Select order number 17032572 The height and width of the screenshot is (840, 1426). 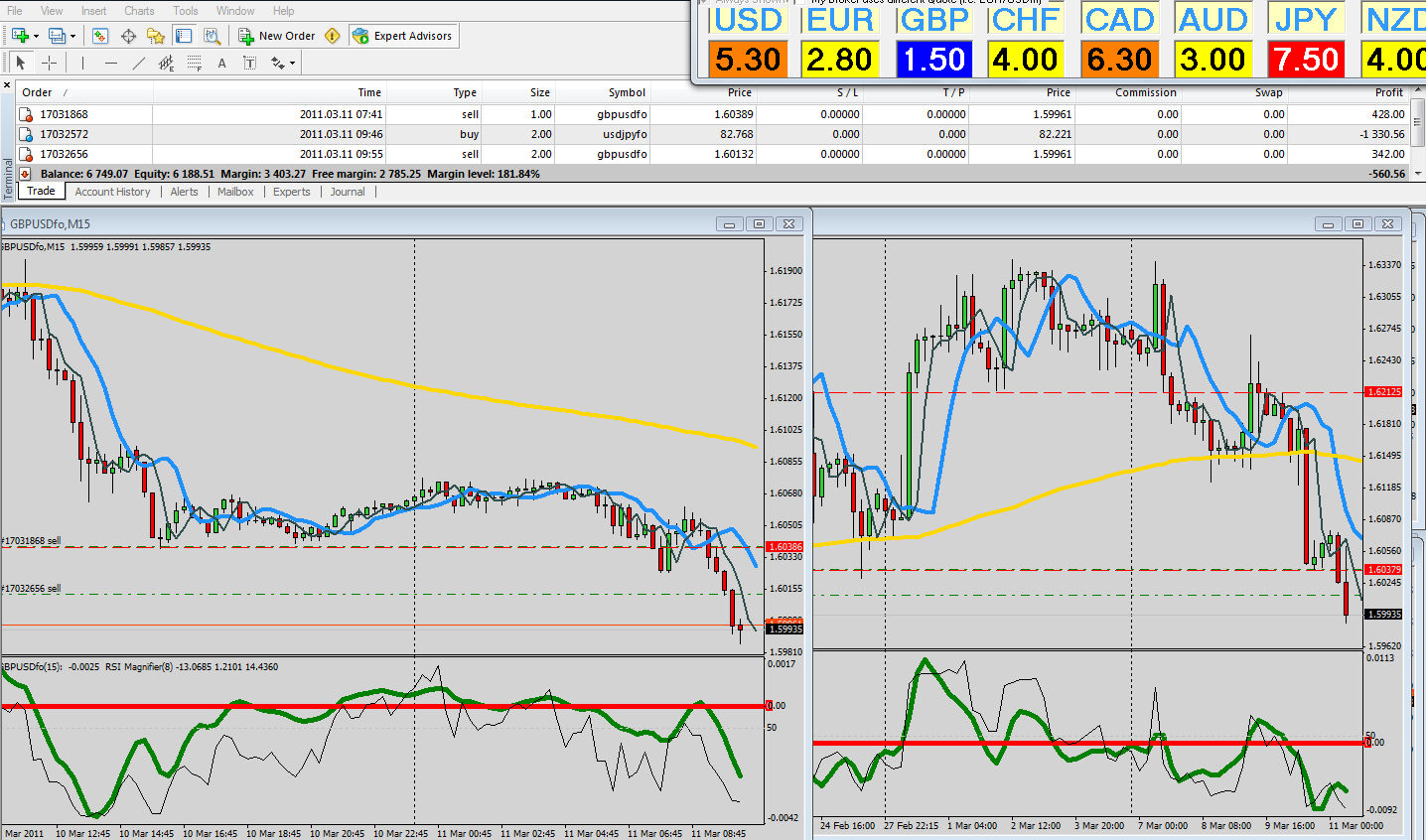coord(64,134)
